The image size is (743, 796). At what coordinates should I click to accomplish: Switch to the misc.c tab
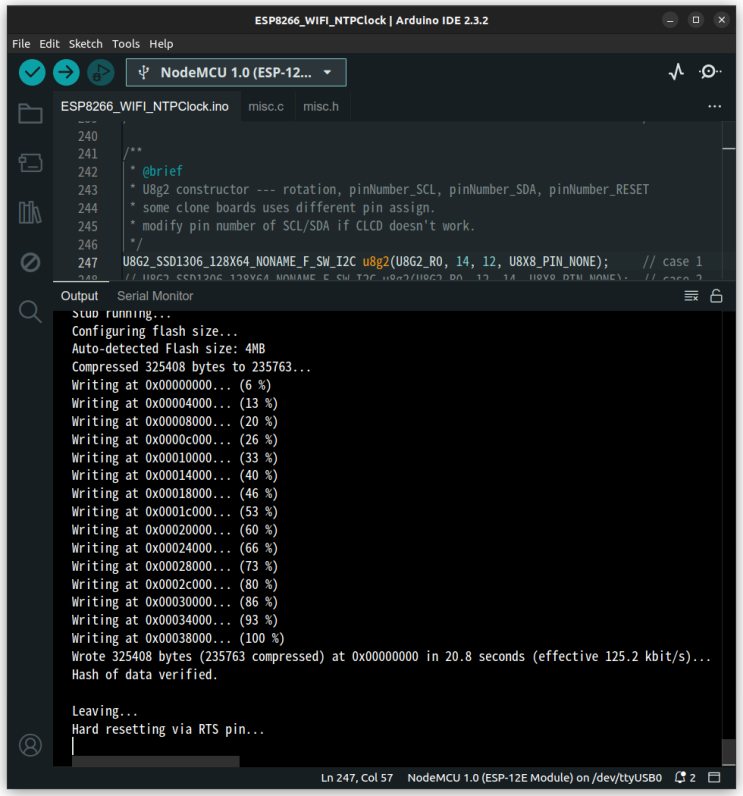click(266, 106)
